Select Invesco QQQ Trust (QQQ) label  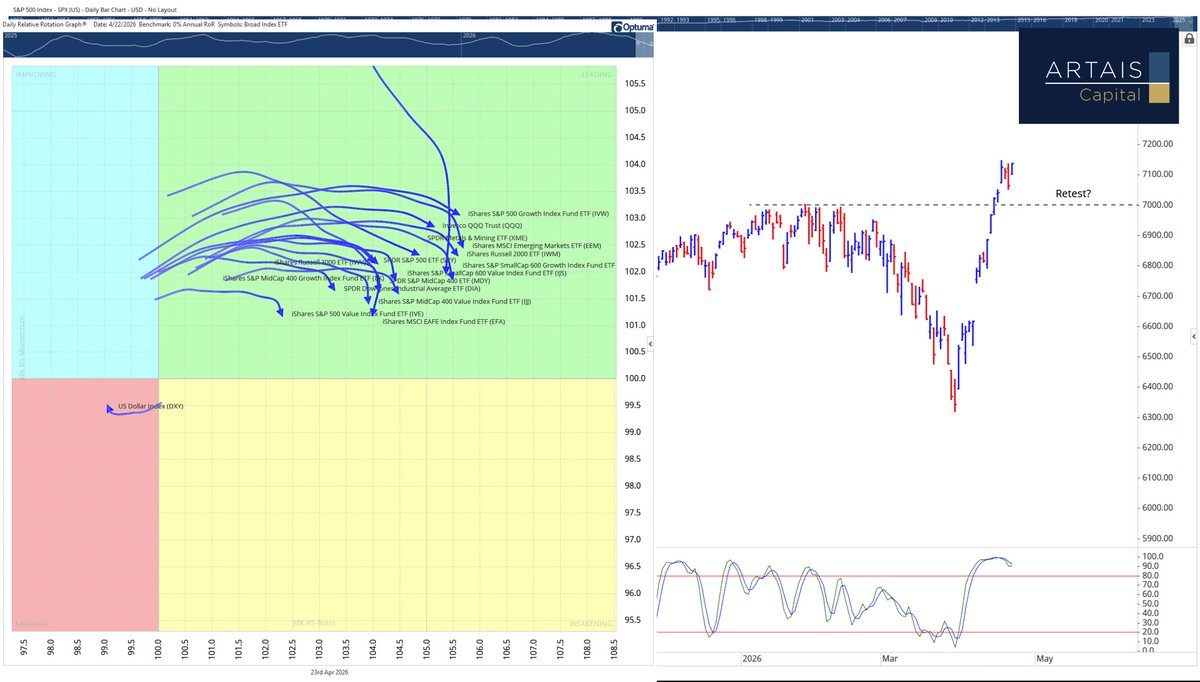(x=481, y=226)
